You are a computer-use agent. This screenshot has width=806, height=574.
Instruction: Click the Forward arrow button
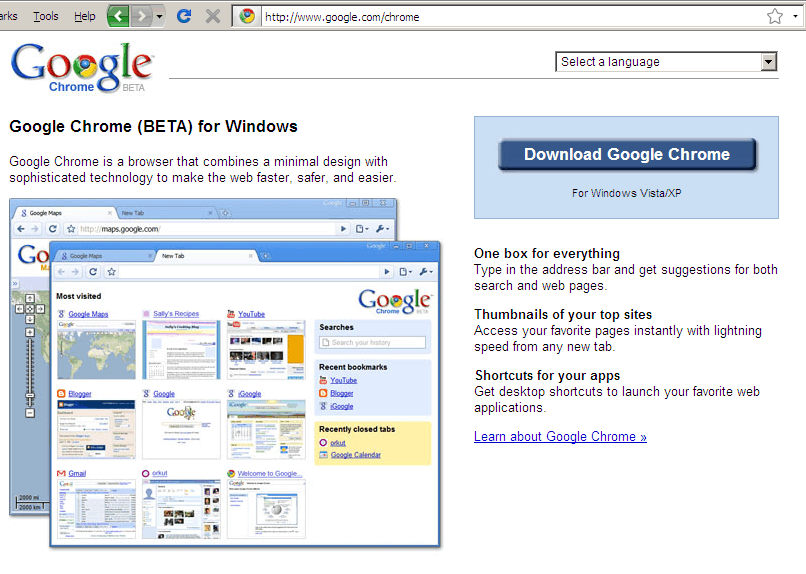(142, 16)
